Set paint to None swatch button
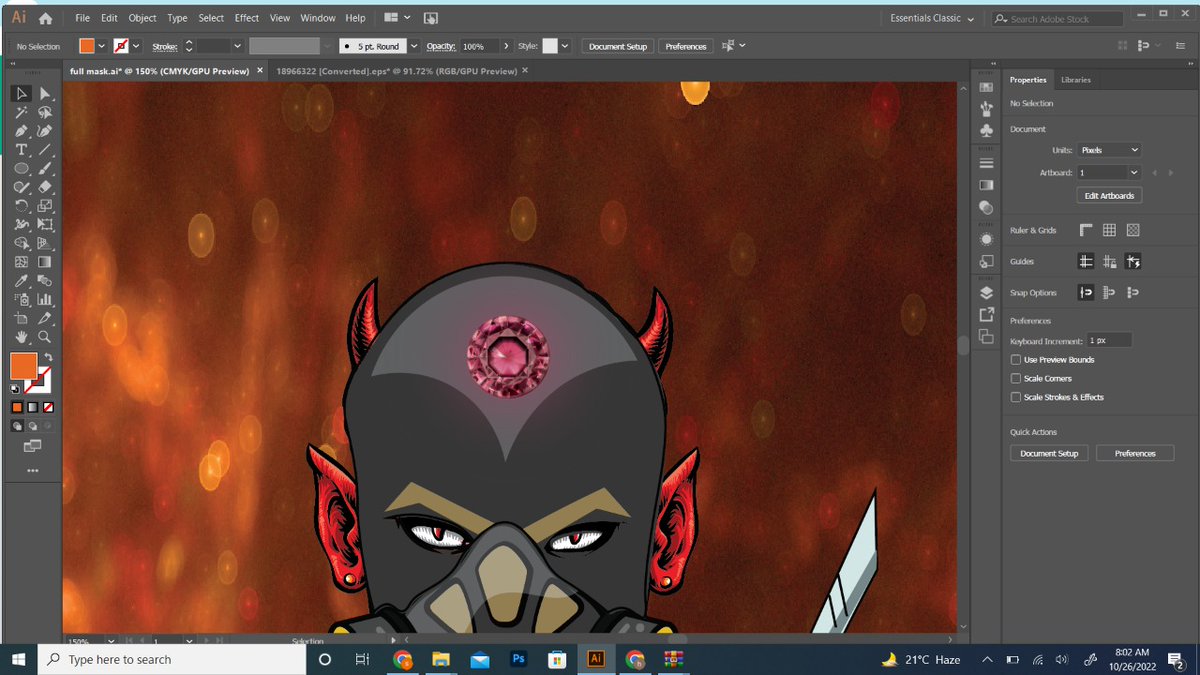 (x=47, y=407)
